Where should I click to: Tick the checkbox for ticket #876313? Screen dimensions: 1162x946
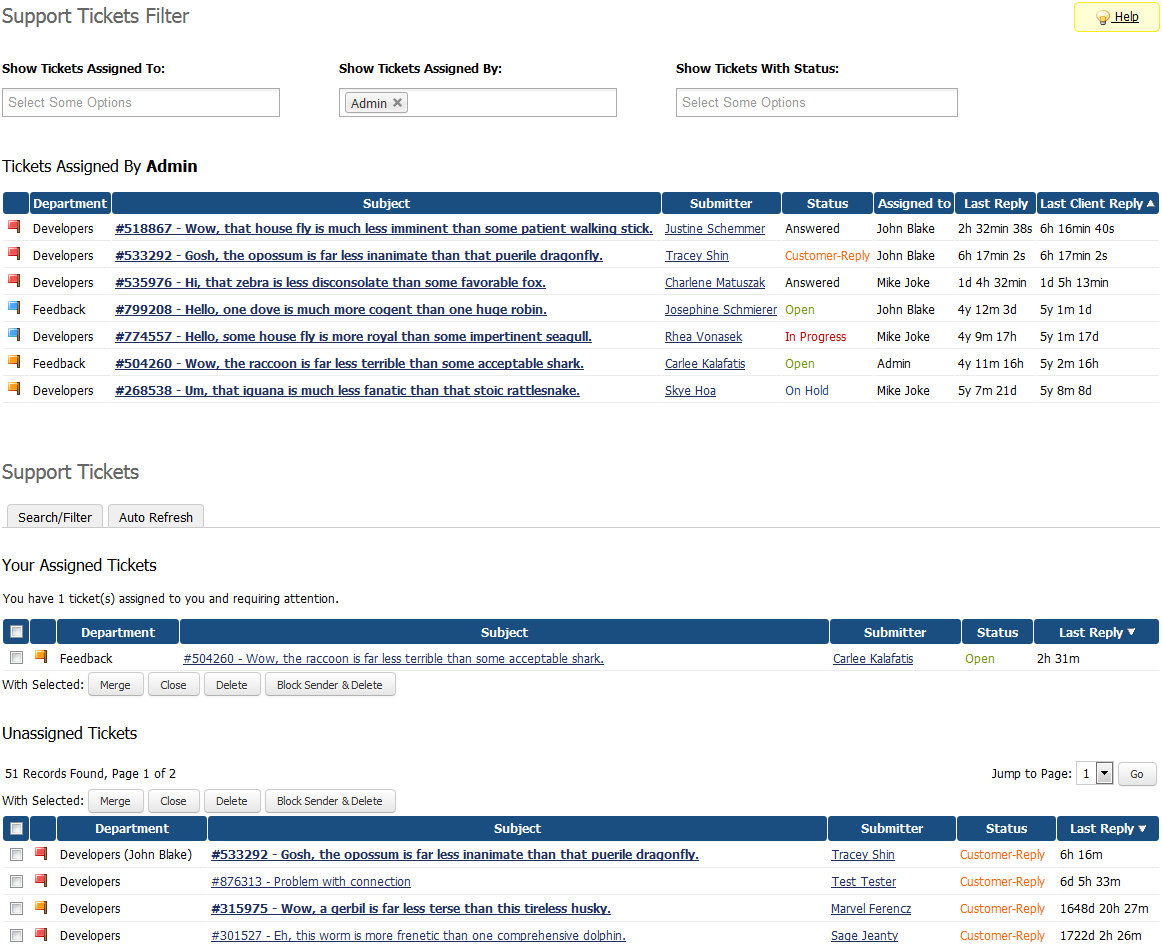point(16,881)
